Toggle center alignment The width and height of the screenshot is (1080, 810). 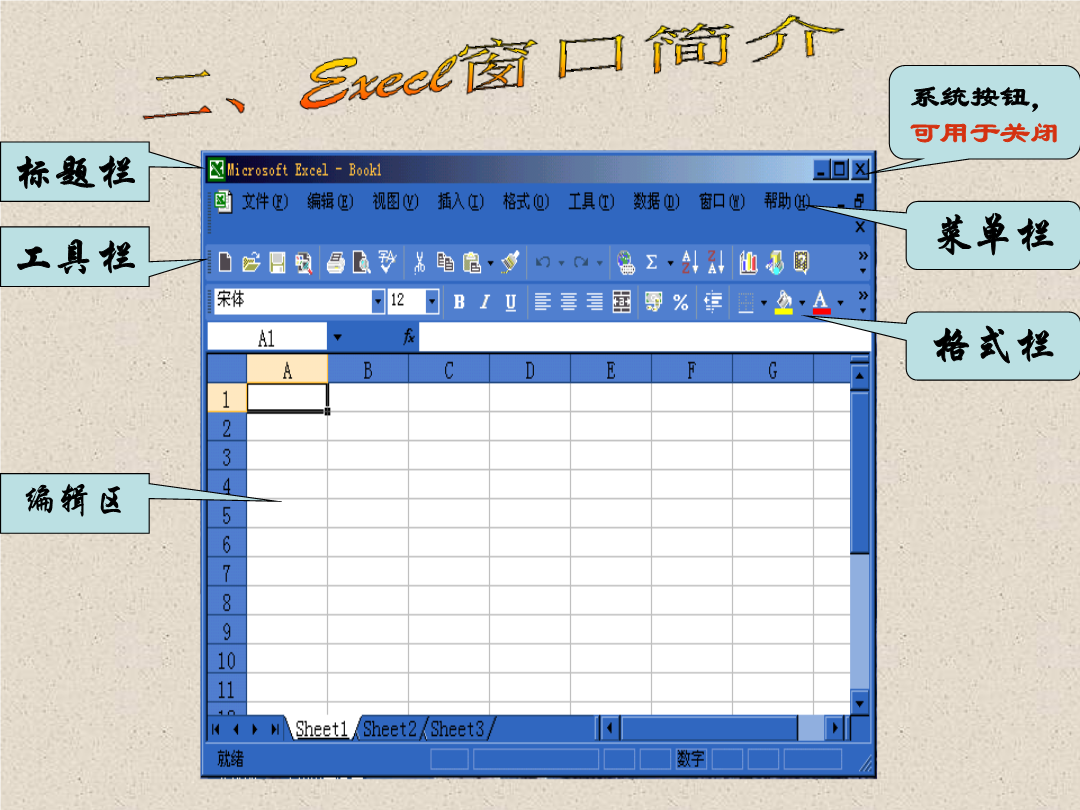point(569,302)
